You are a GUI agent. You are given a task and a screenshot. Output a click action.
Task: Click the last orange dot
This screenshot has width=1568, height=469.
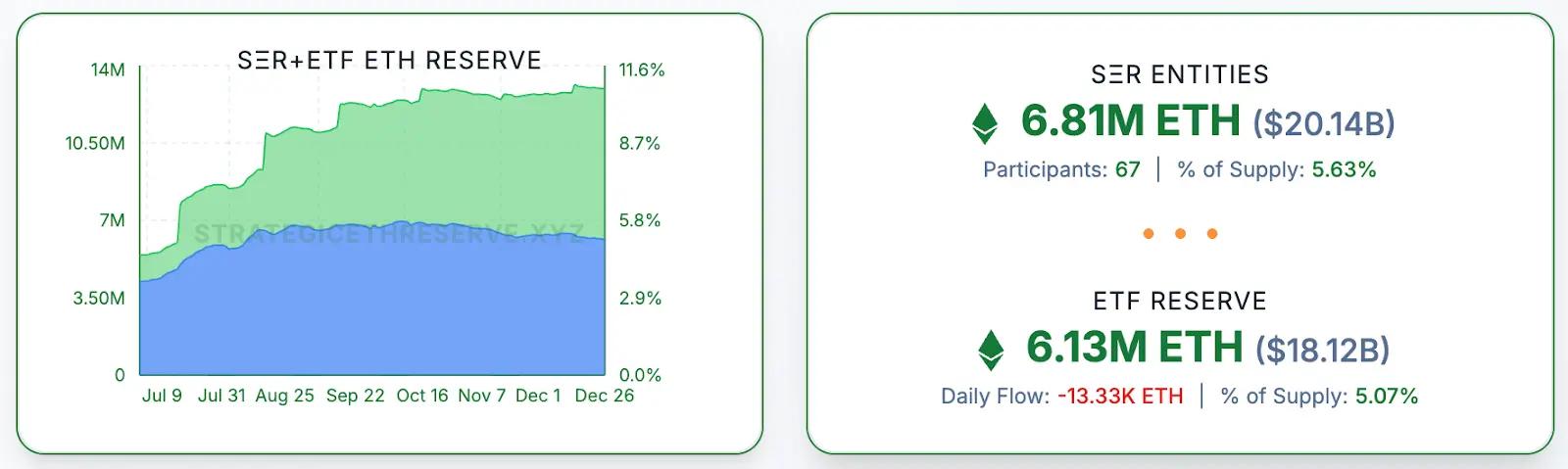(1212, 234)
